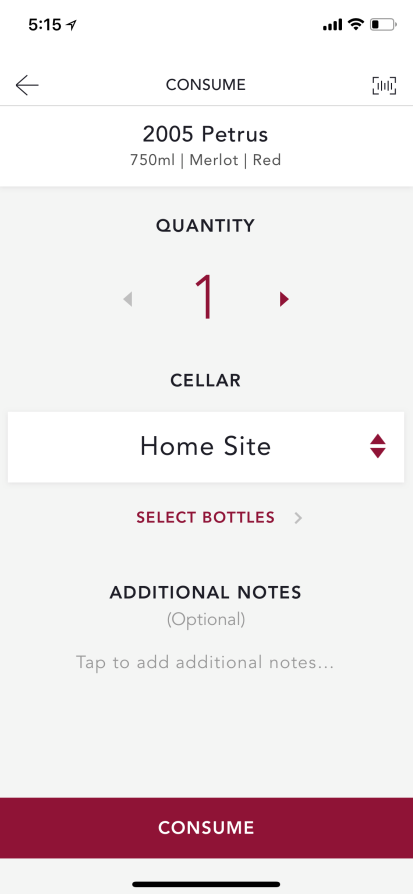Tap the 2005 Petrus wine title
Screen dimensions: 413x894
[x=205, y=135]
